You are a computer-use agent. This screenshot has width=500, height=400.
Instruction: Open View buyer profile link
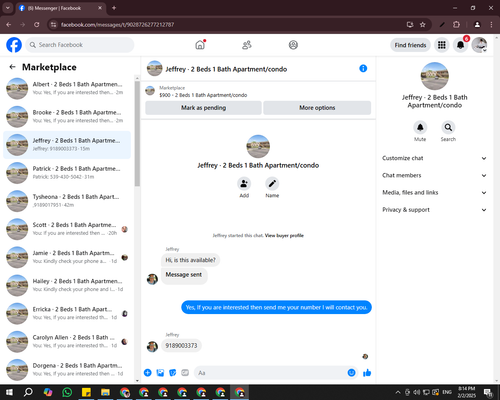(x=284, y=235)
